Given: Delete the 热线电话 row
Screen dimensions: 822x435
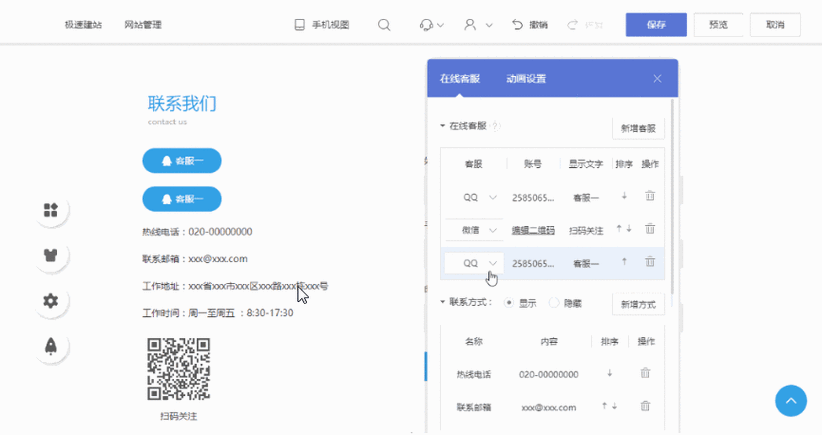Looking at the screenshot, I should click(x=645, y=373).
